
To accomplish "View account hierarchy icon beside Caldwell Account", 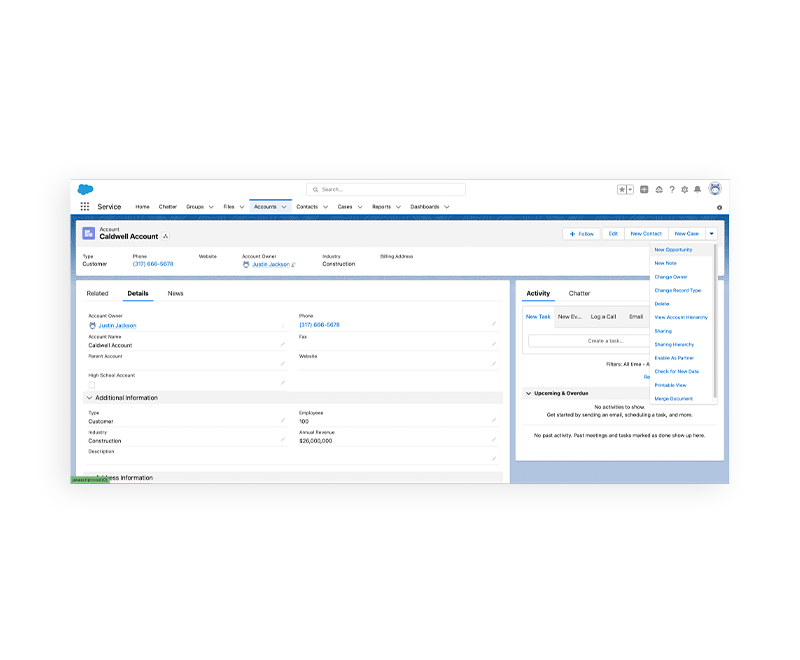I will [x=165, y=236].
